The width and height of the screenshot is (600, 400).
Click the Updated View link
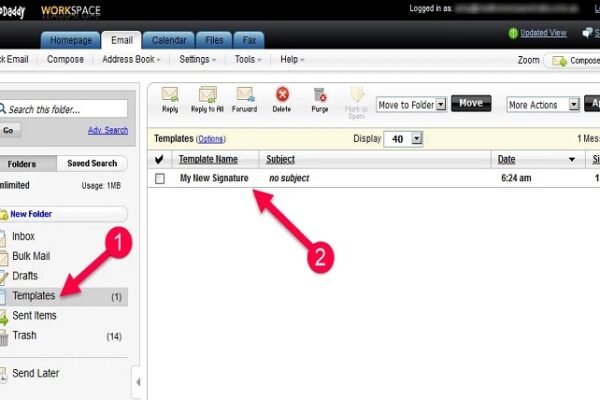pos(543,33)
